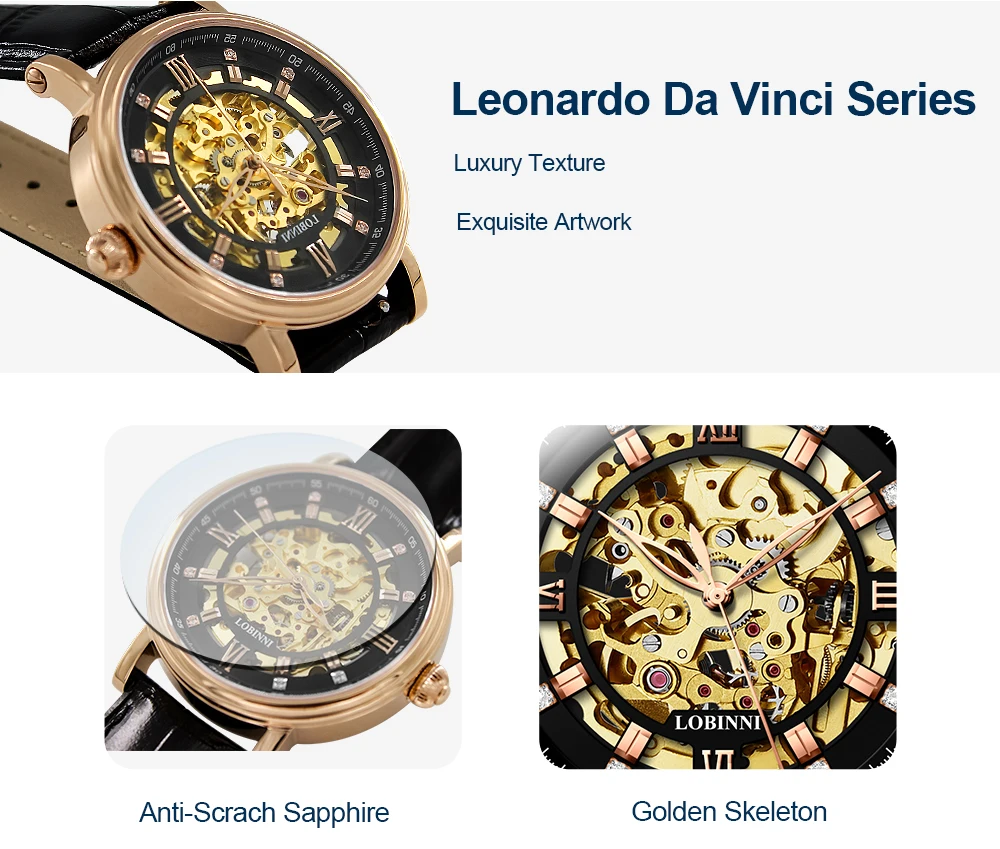Click the upside-down LOBINNI logo on the top watch
The image size is (1000, 849).
300,230
